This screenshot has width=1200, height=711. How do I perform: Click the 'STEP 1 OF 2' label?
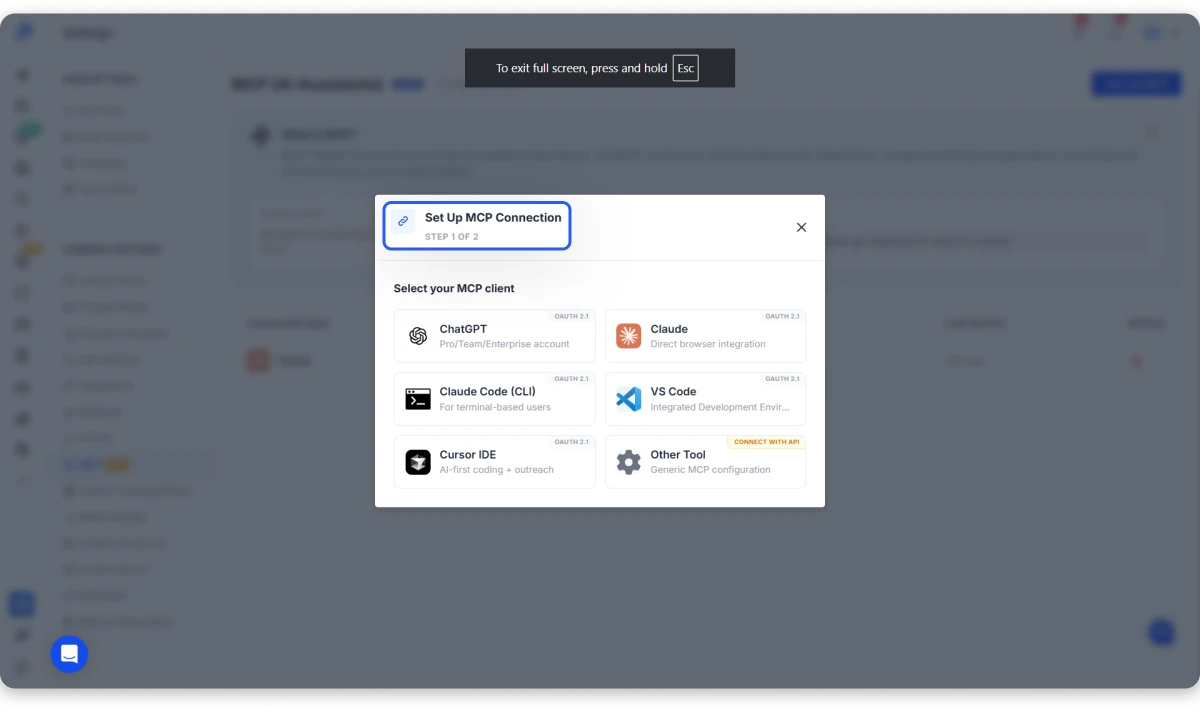tap(451, 237)
